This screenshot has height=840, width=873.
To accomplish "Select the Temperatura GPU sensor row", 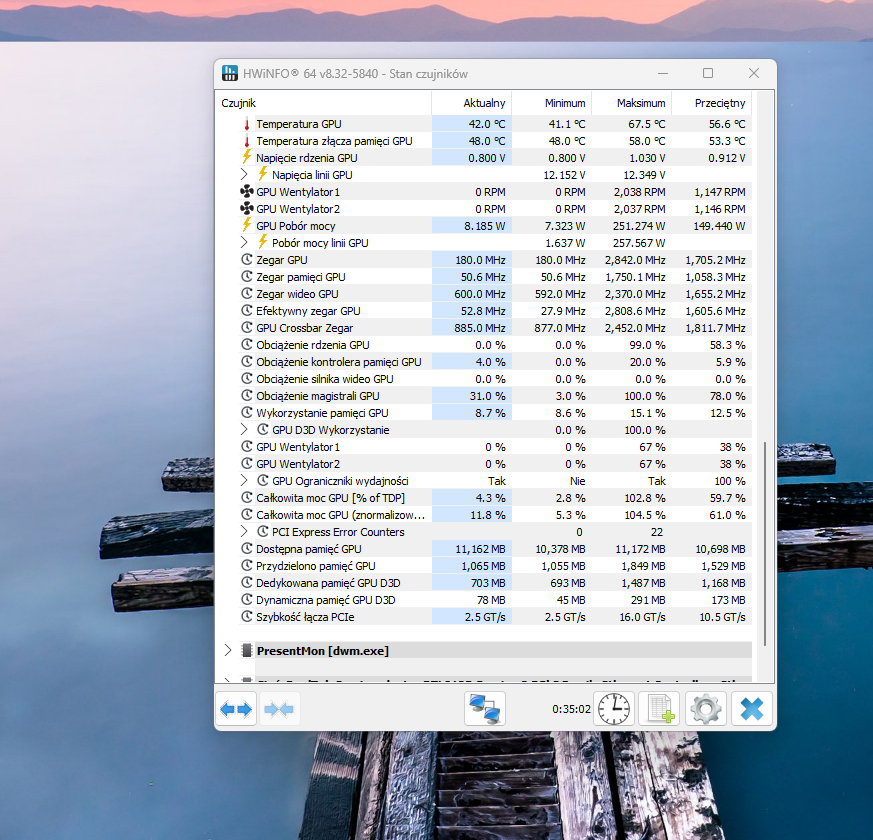I will coord(298,124).
